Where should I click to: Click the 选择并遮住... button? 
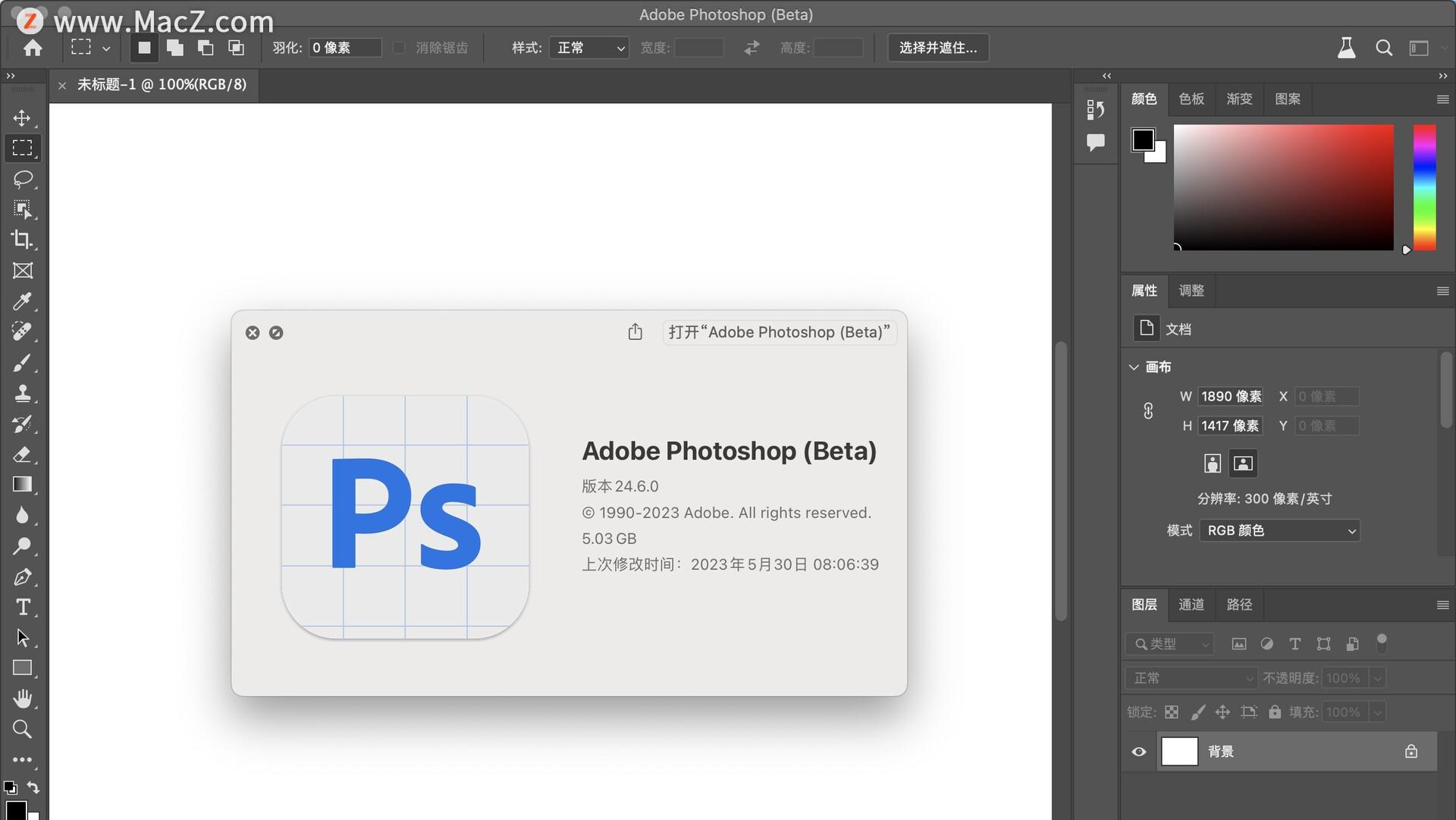[938, 48]
